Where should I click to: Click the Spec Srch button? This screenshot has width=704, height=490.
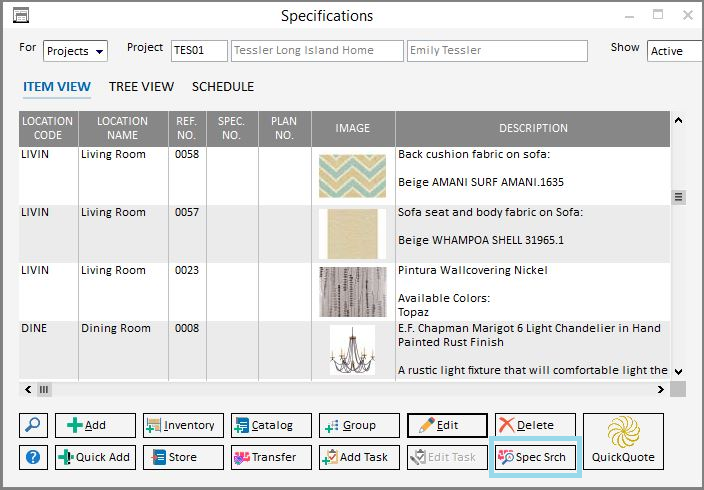535,457
